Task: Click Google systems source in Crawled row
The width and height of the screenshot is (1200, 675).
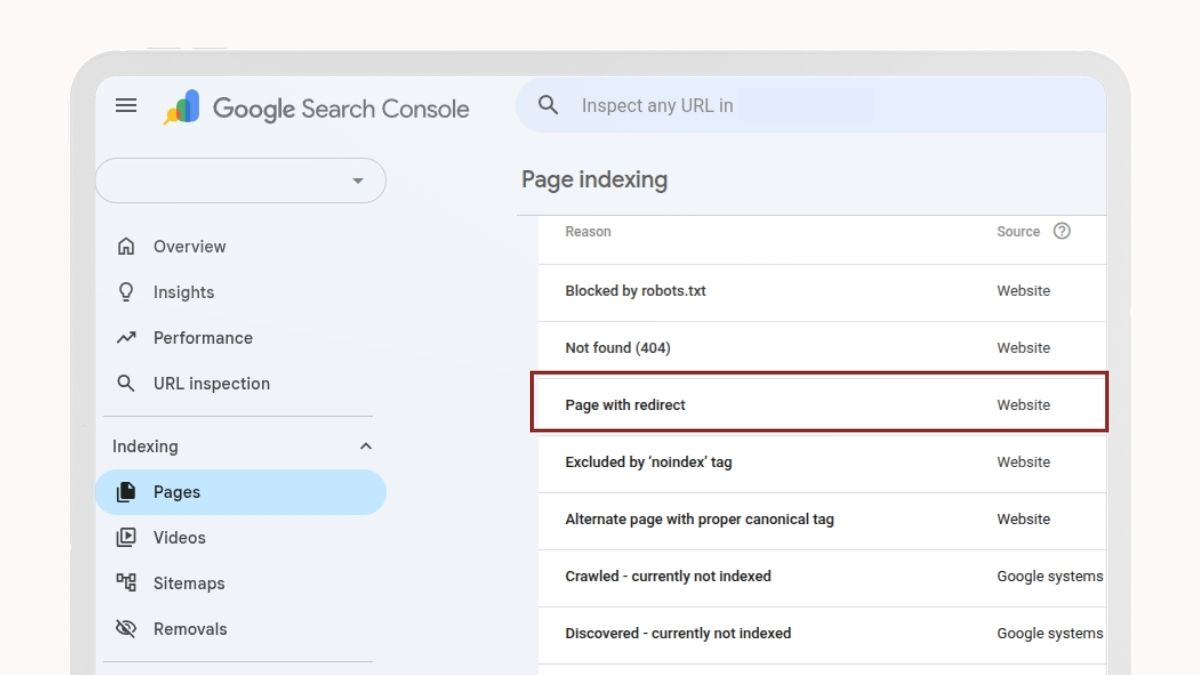Action: point(1050,576)
